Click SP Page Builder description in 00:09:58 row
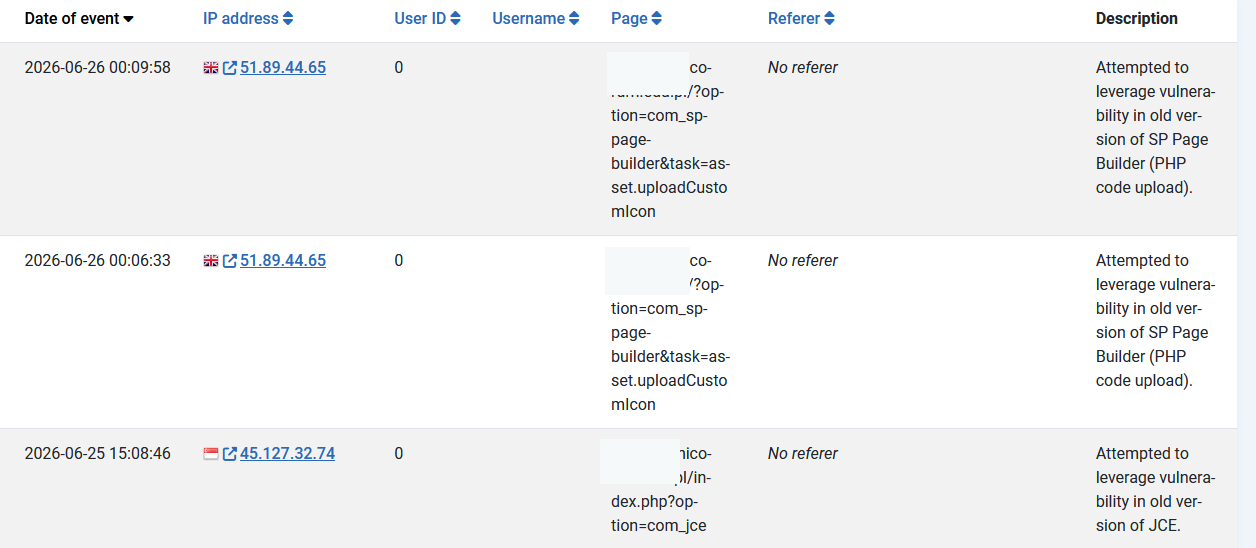1256x548 pixels. (1155, 127)
